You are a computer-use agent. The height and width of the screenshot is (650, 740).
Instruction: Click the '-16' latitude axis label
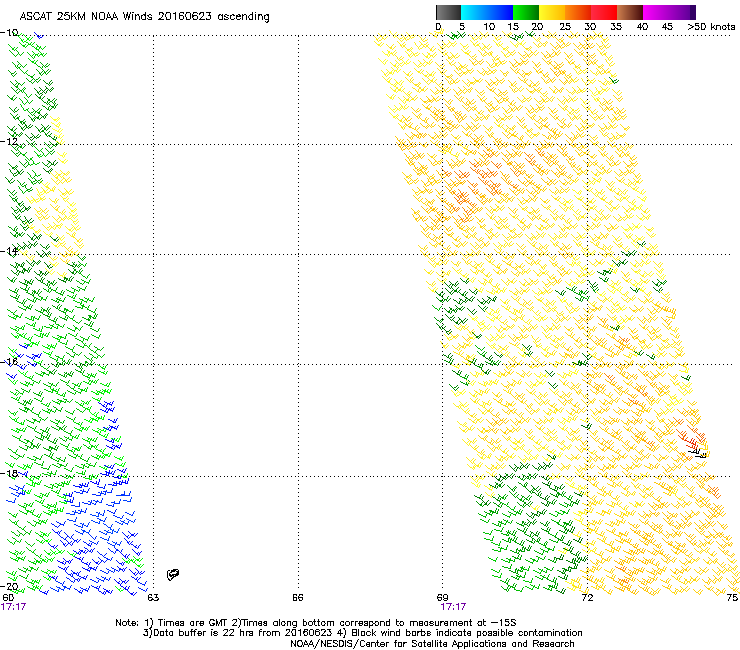(9, 362)
